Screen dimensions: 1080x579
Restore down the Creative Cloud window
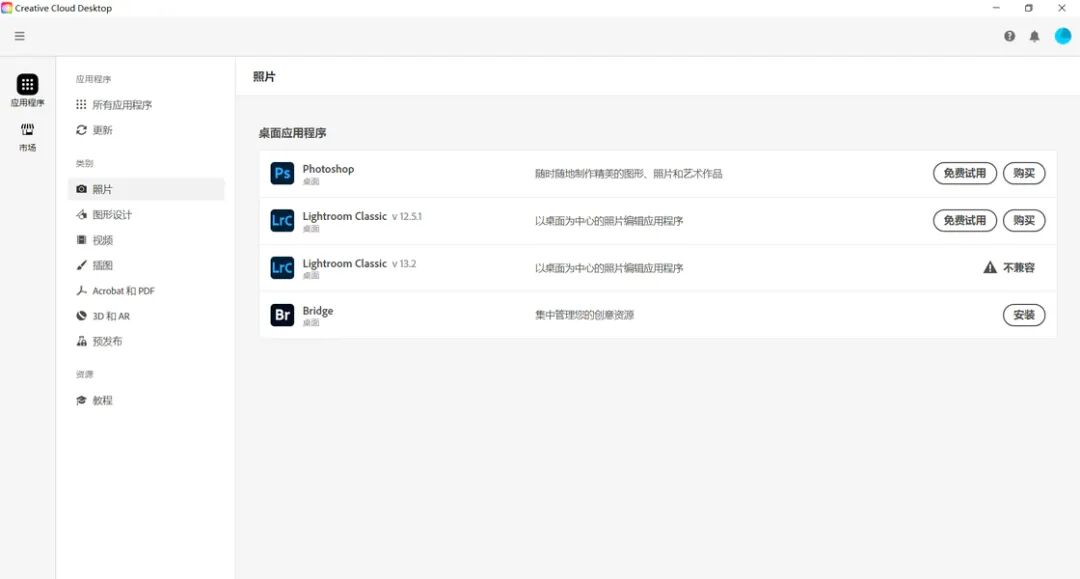tap(1028, 8)
